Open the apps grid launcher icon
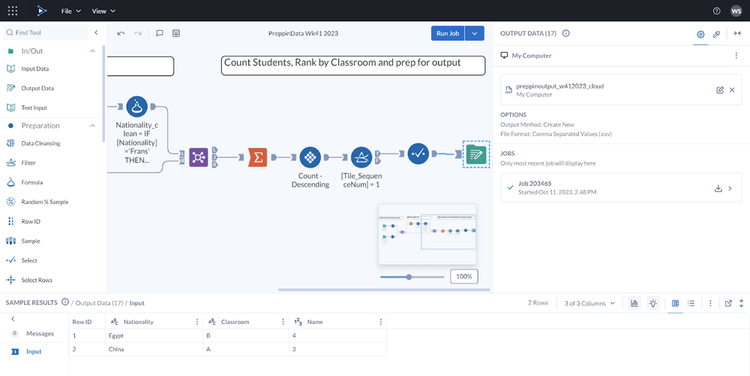750x376 pixels. tap(13, 11)
